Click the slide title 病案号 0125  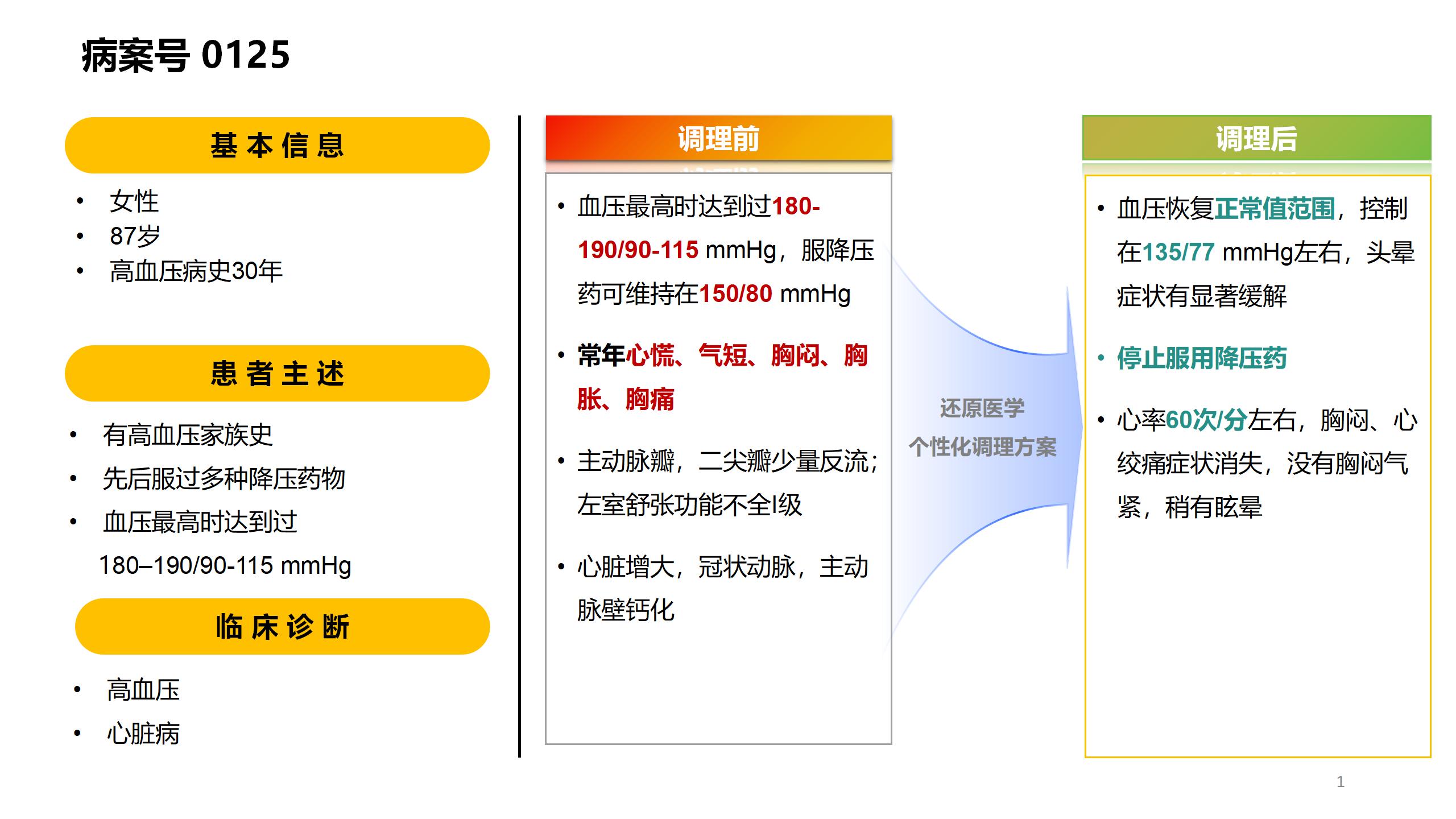point(186,56)
